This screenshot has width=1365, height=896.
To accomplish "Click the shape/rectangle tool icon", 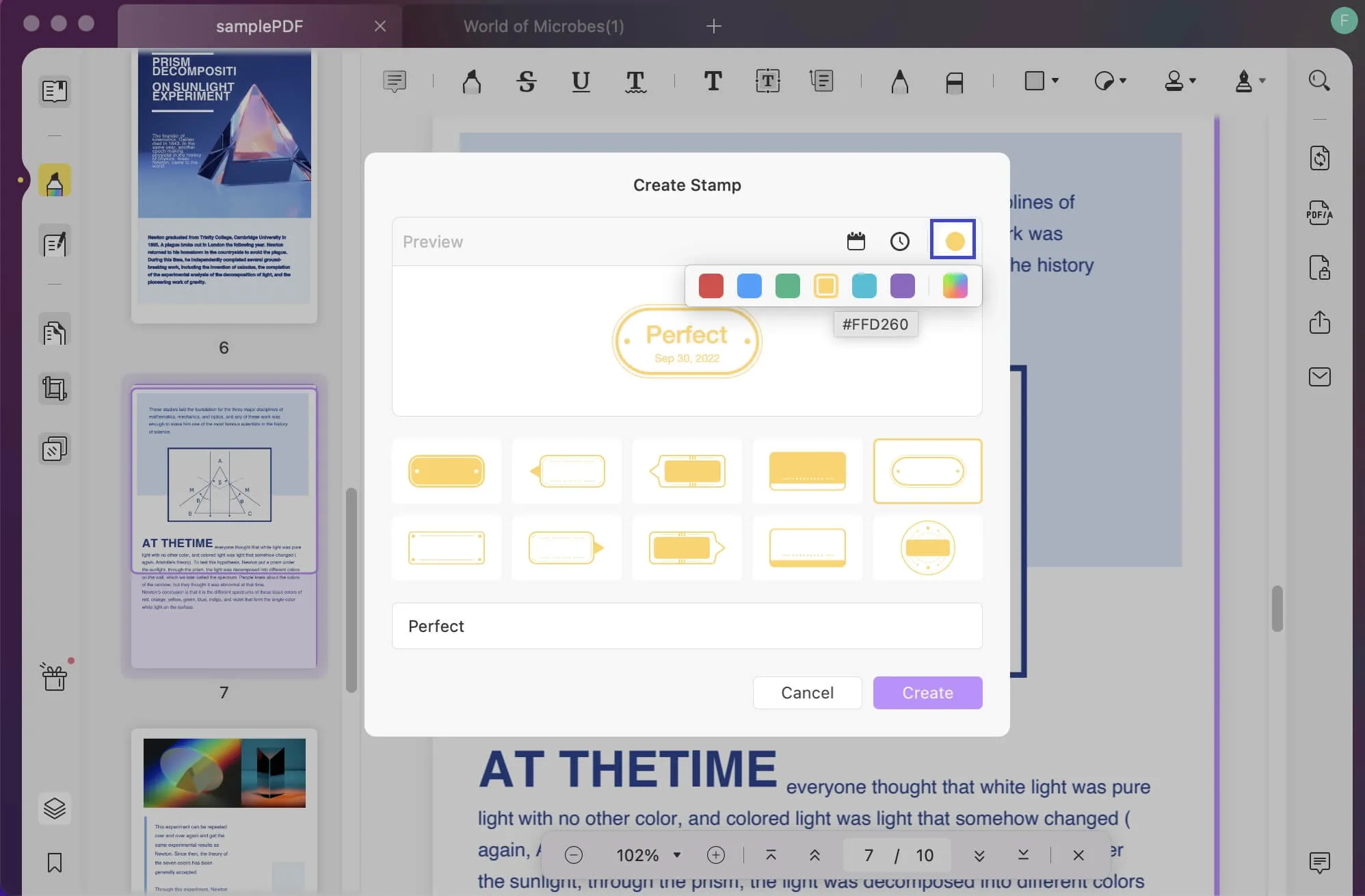I will pyautogui.click(x=1031, y=80).
